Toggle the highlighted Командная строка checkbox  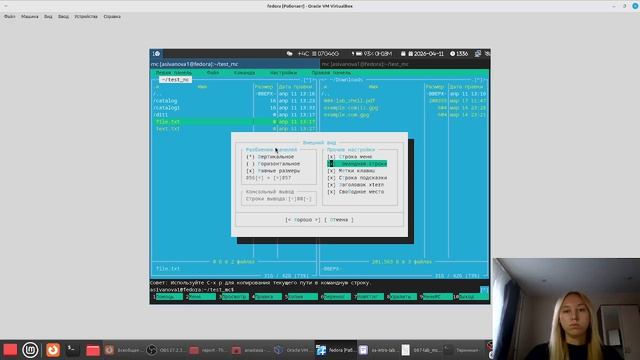click(357, 164)
